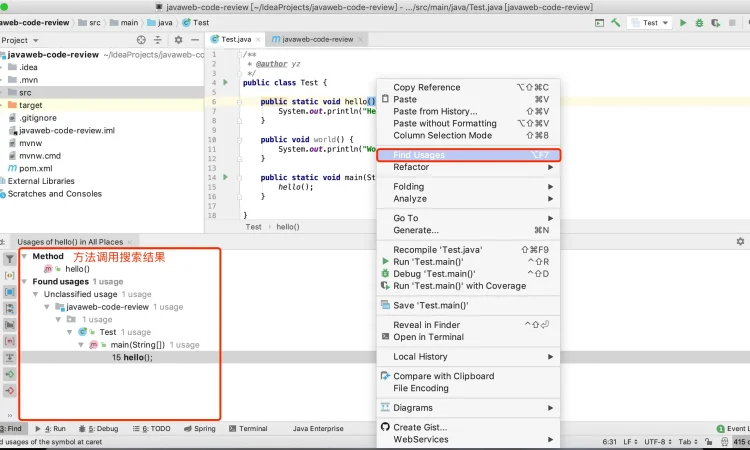Switch to the Test.java editor tab
750x450 pixels.
[x=235, y=39]
